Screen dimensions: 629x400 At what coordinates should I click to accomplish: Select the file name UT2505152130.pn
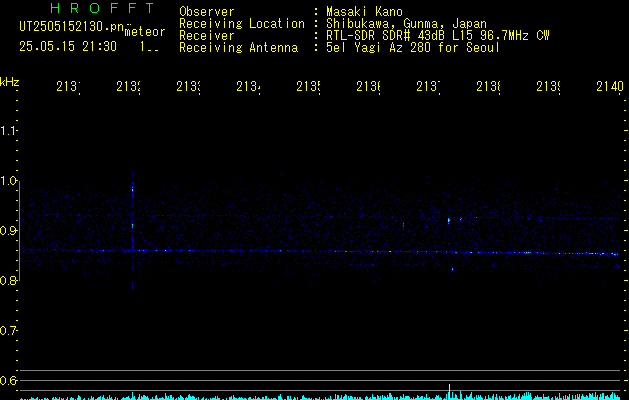click(72, 26)
